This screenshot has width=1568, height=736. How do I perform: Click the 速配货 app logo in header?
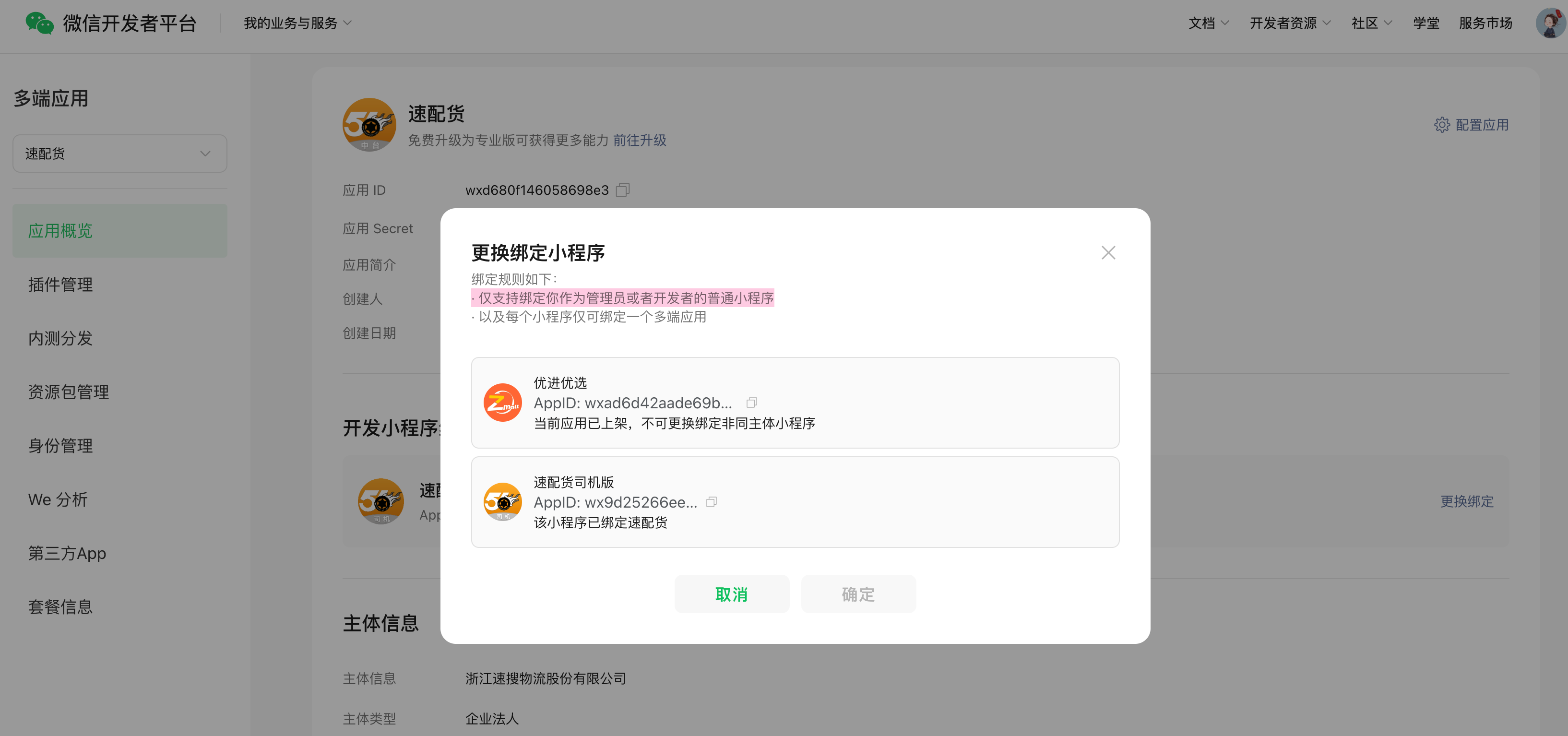click(x=369, y=125)
